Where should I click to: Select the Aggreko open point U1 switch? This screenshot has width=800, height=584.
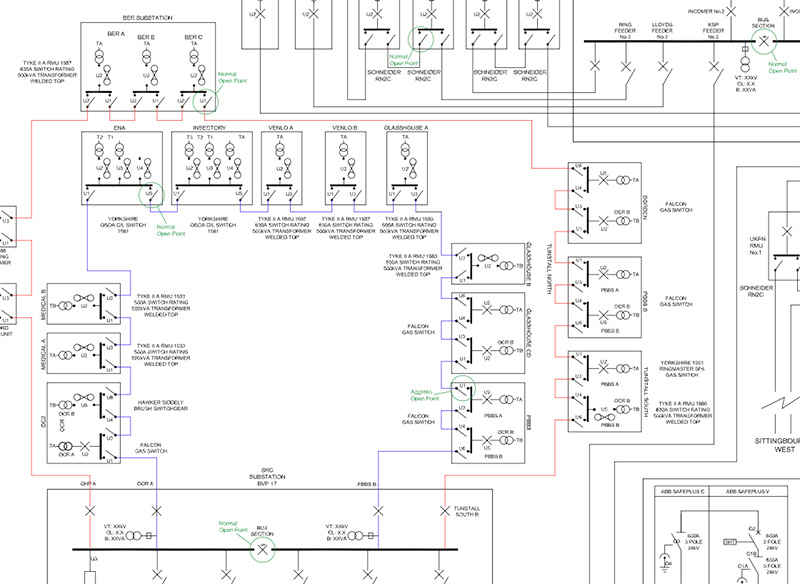pos(463,388)
